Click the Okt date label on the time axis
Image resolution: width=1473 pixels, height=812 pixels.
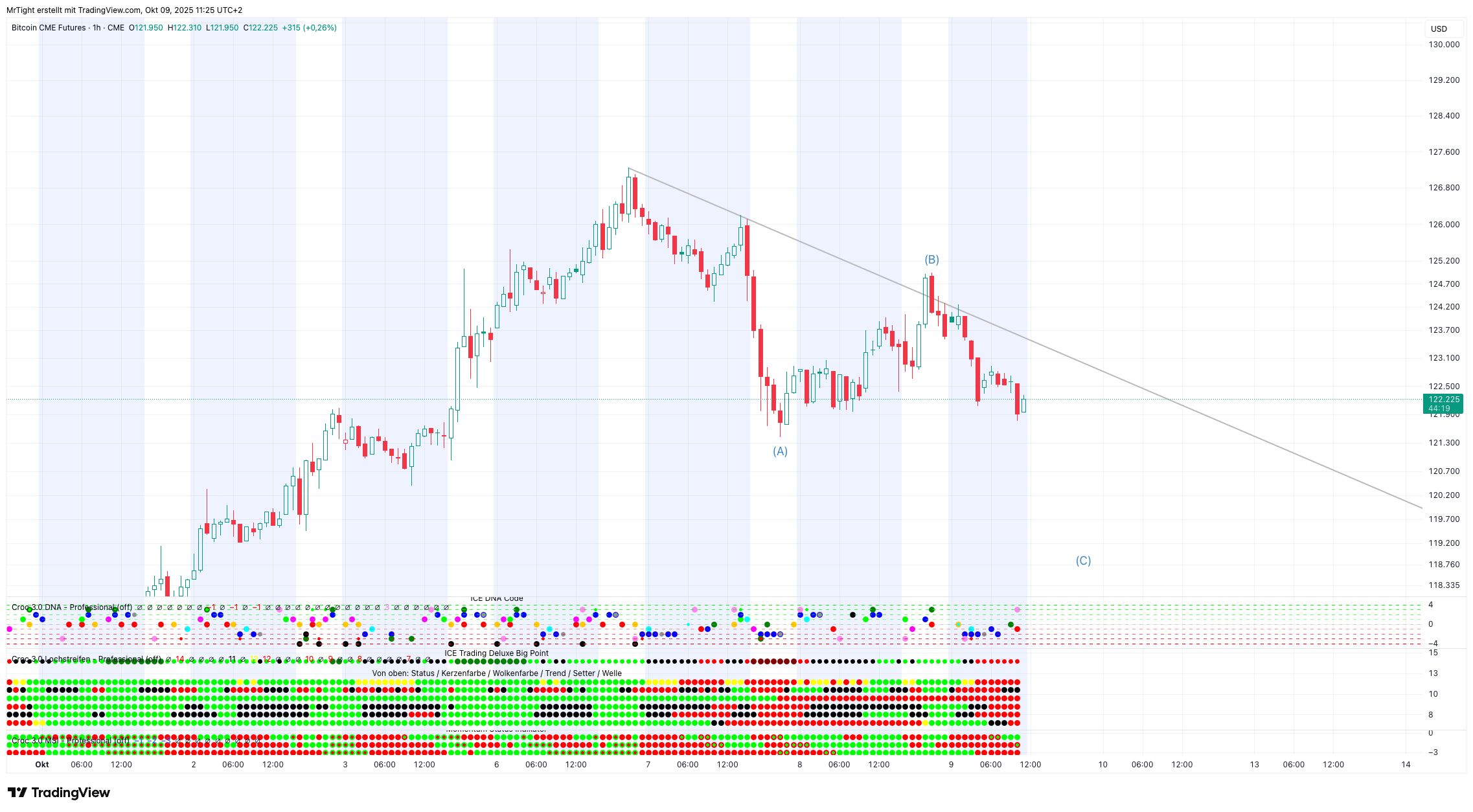[x=42, y=764]
